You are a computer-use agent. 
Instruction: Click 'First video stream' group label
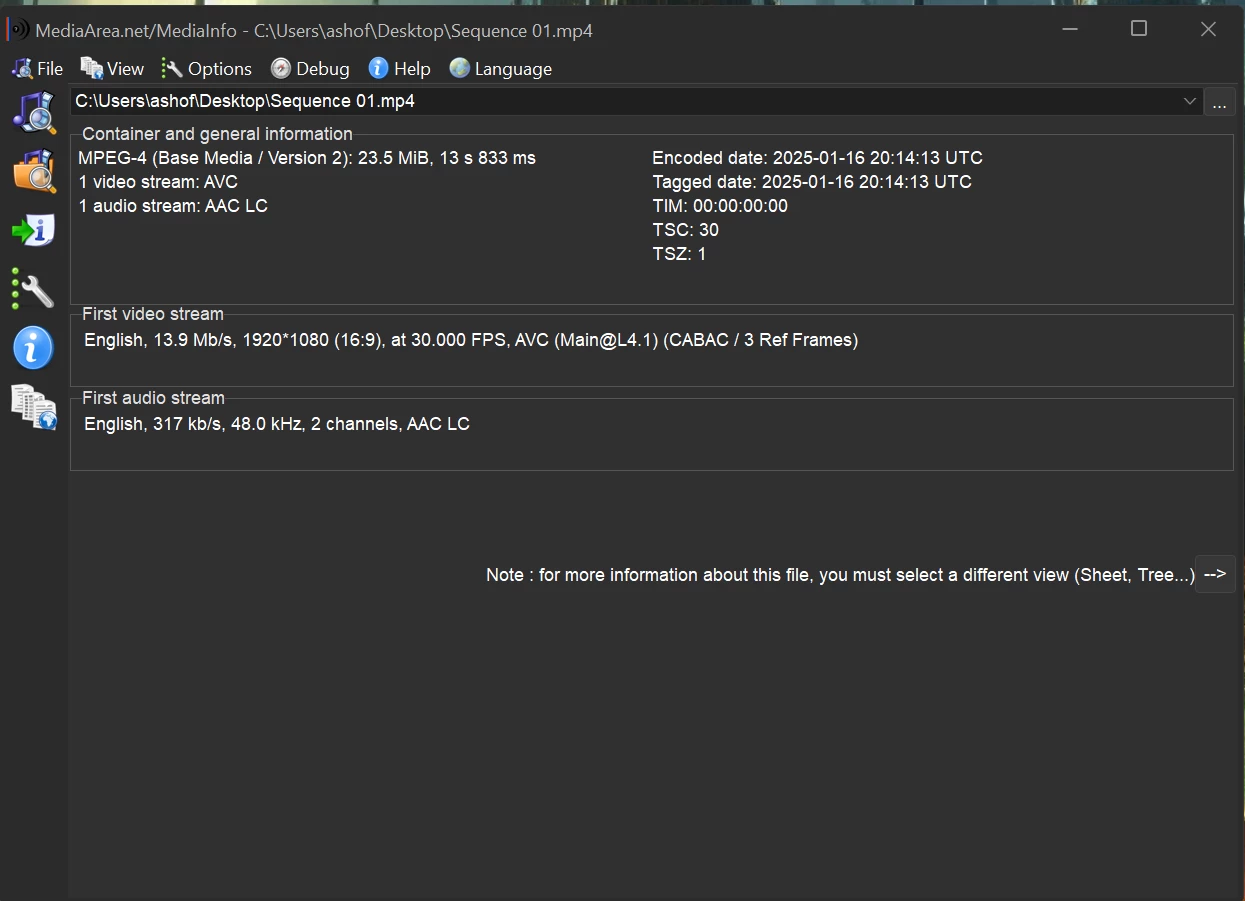[x=153, y=314]
